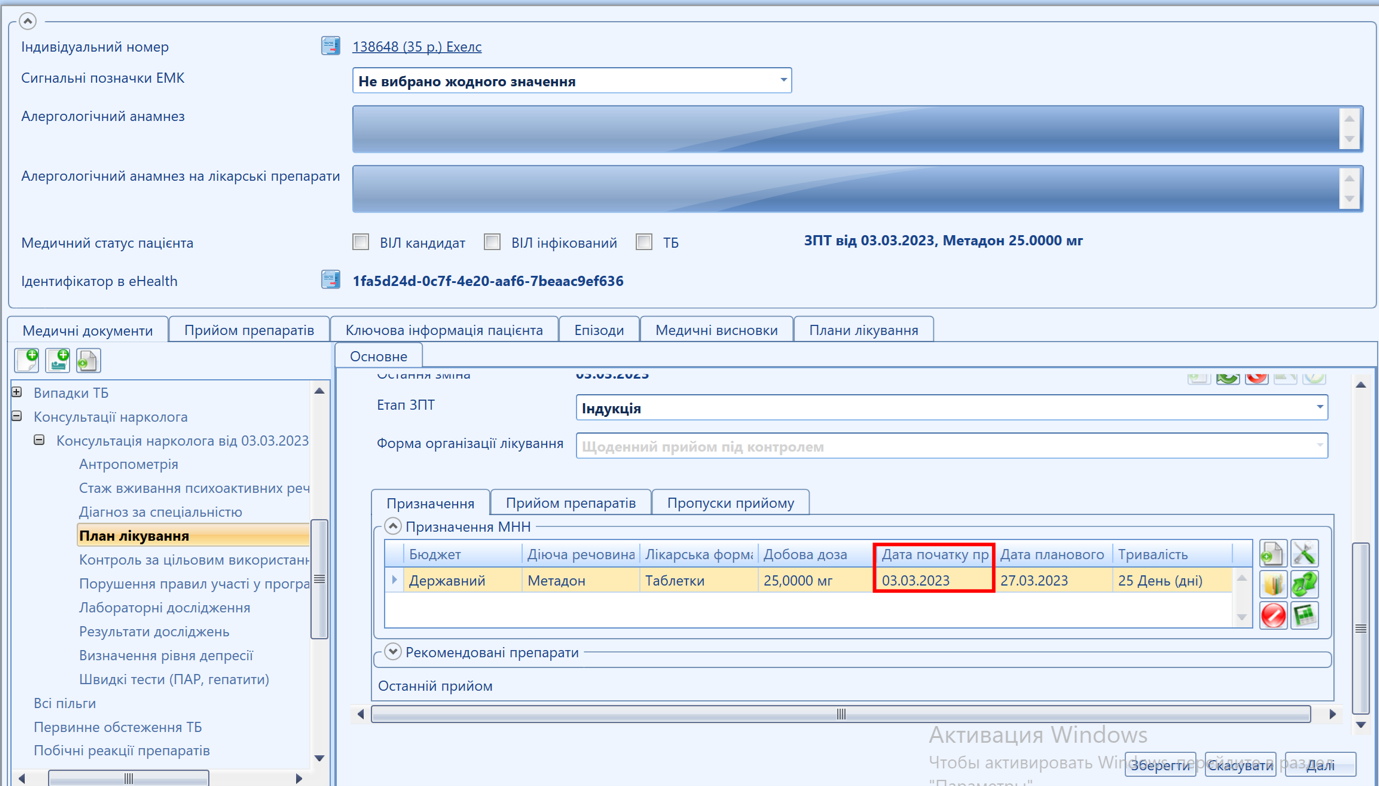Click the Зберегти button
1379x786 pixels.
pos(1160,765)
